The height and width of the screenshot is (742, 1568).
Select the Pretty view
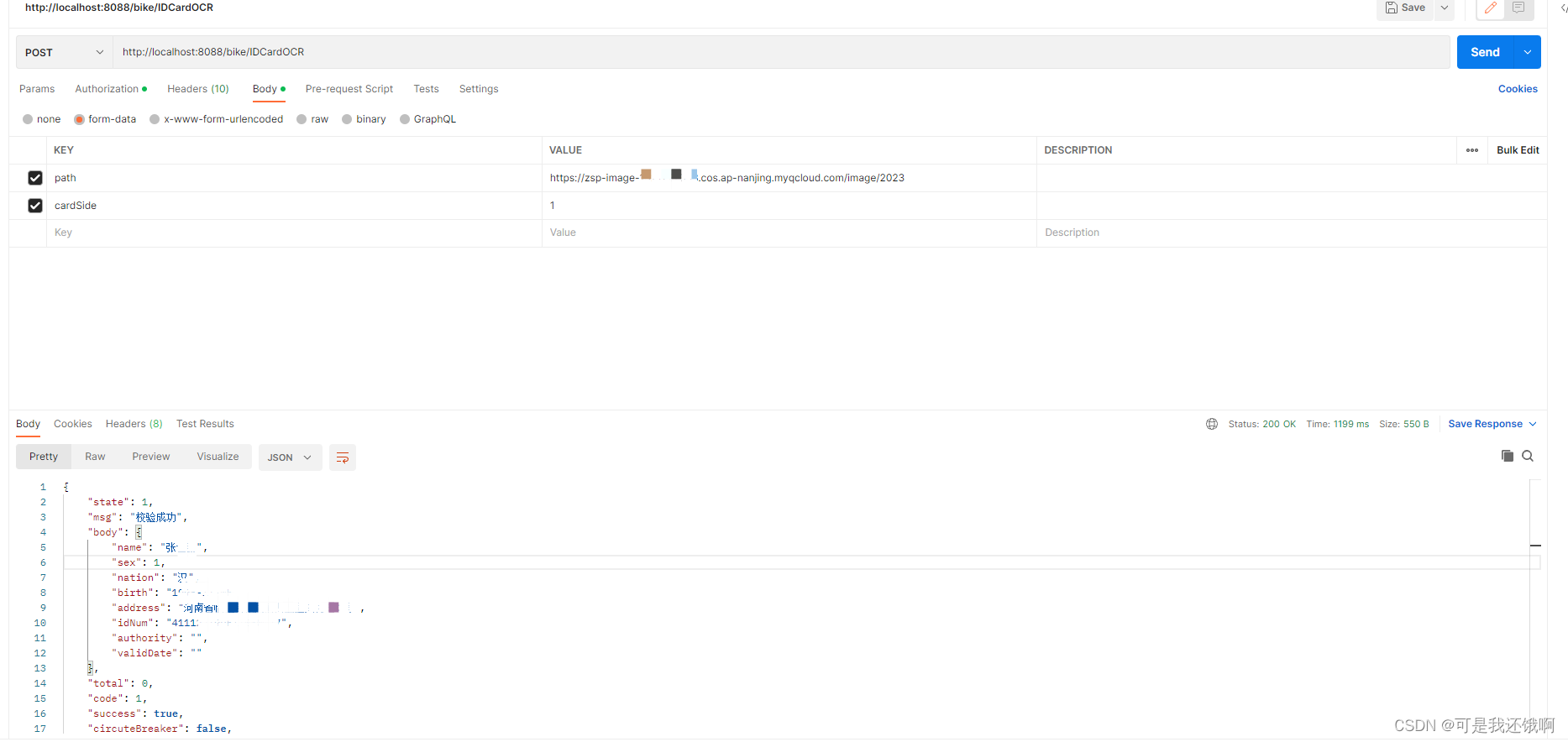pos(44,457)
